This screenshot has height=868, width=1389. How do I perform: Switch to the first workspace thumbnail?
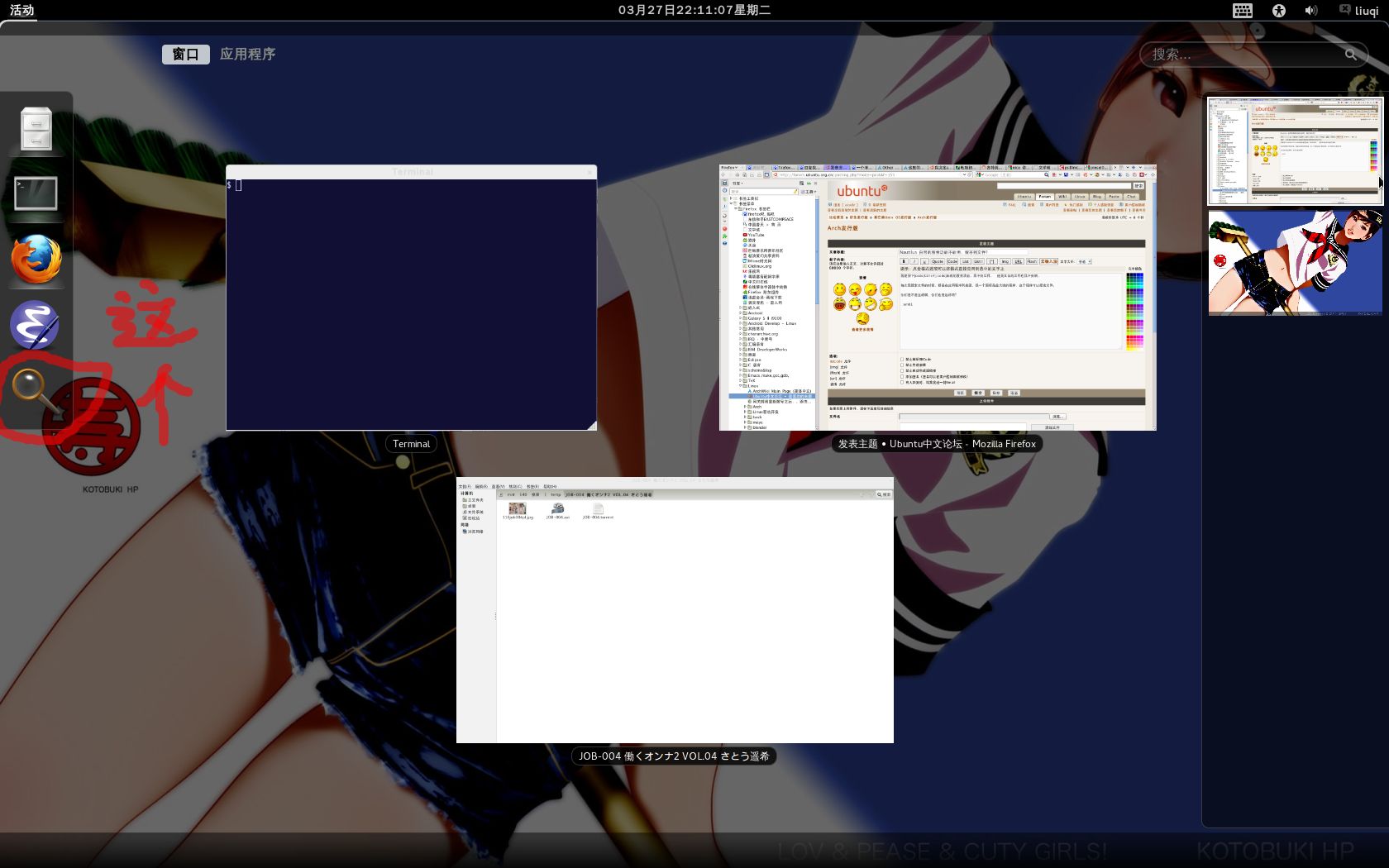pos(1295,150)
